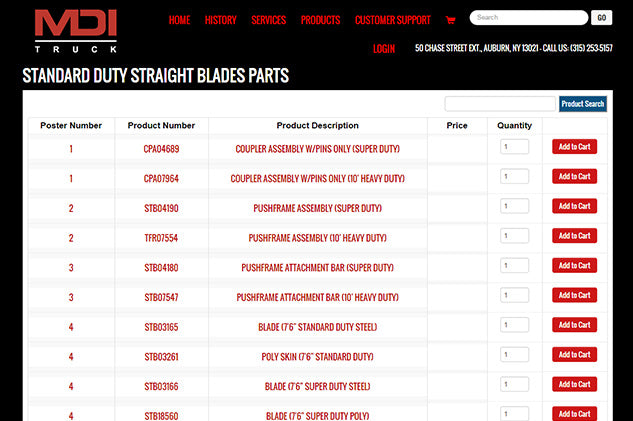Click the Login link
This screenshot has width=633, height=421.
pos(384,49)
